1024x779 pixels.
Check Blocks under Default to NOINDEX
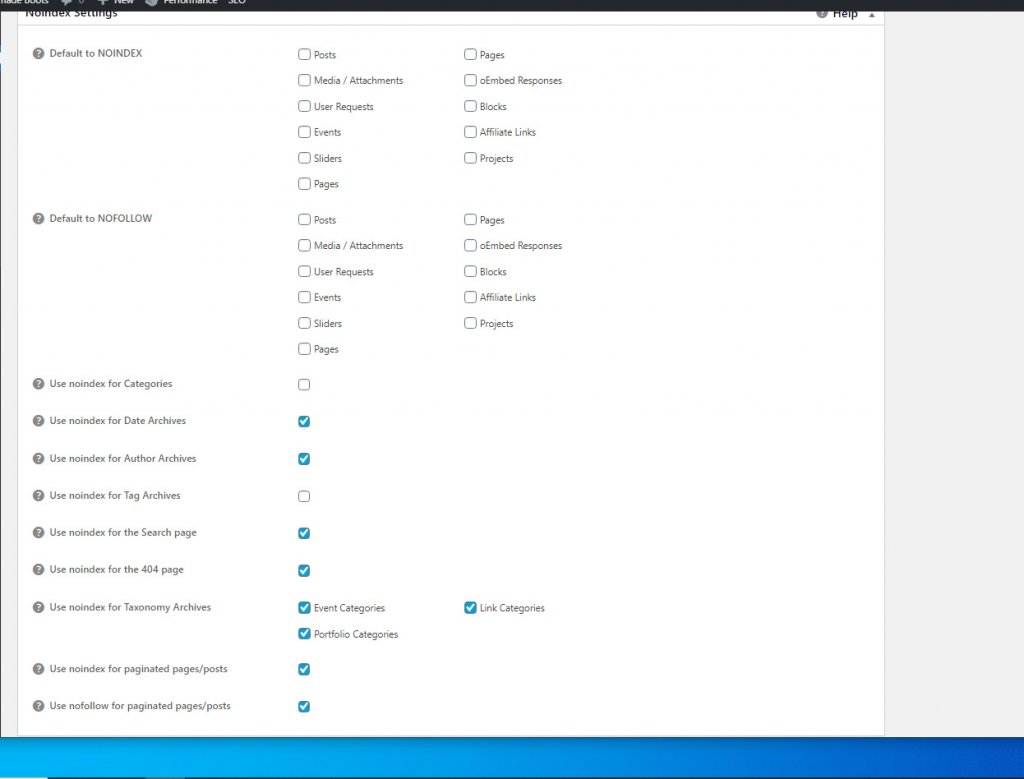coord(470,106)
